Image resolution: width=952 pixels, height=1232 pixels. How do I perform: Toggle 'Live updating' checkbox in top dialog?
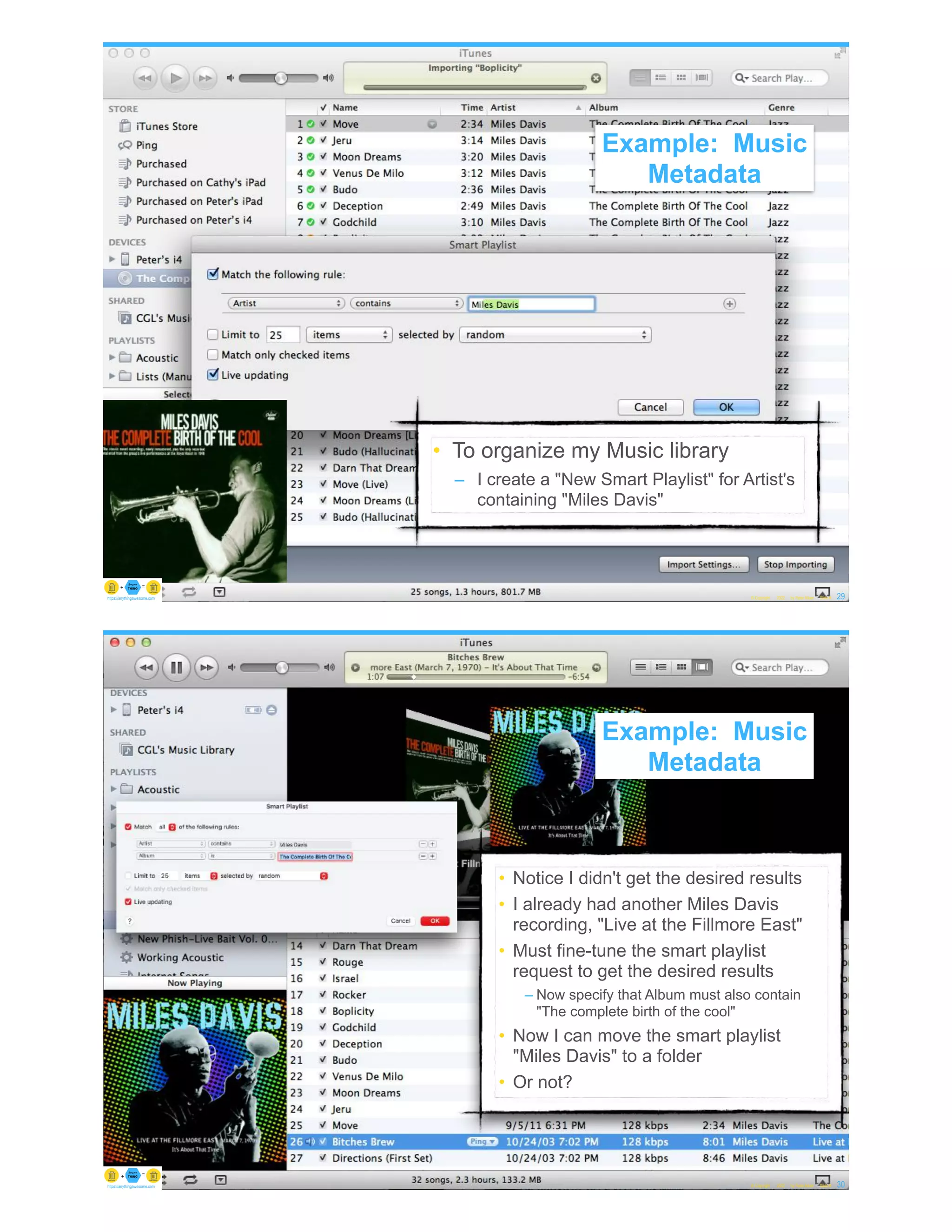click(212, 374)
